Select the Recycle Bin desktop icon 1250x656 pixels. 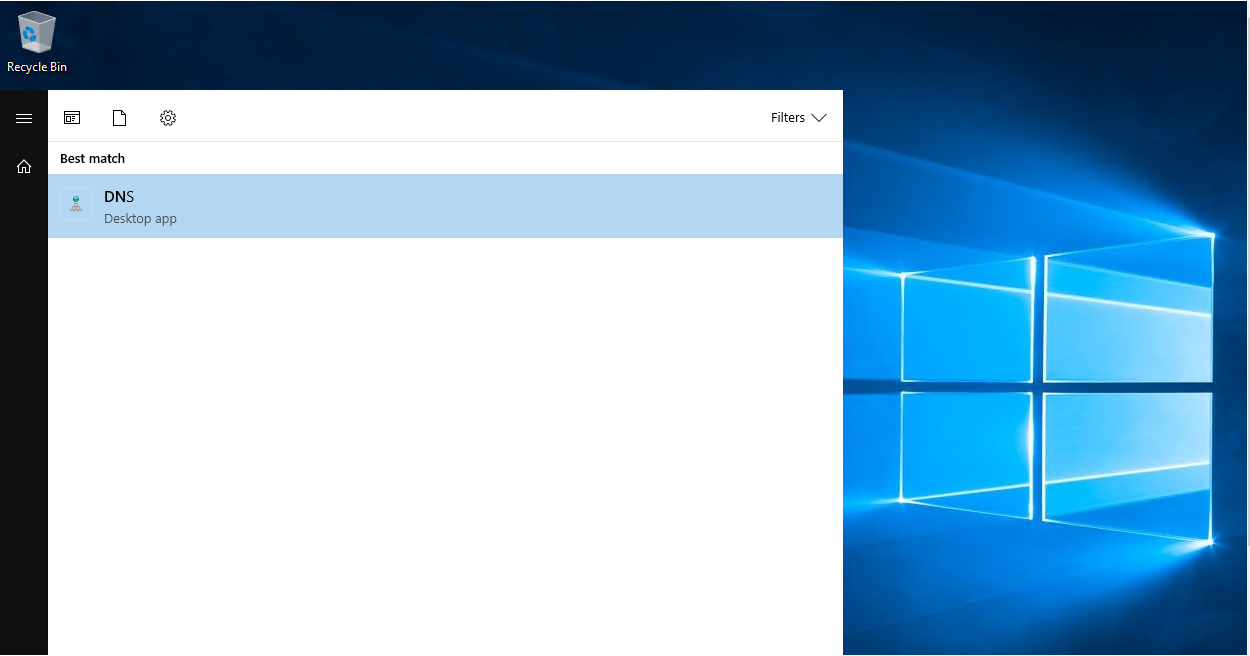pos(37,33)
